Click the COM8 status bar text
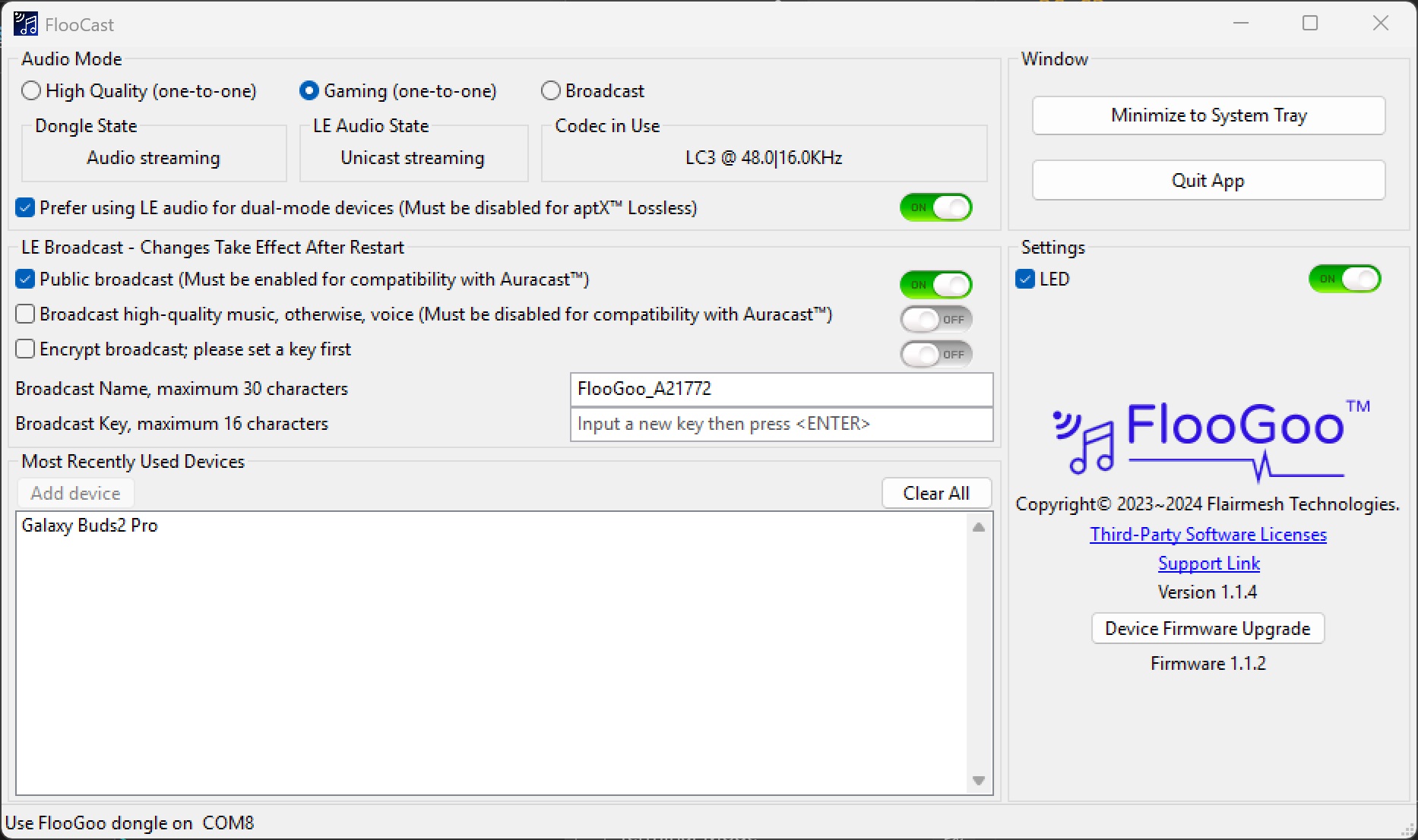The image size is (1418, 840). 228,823
